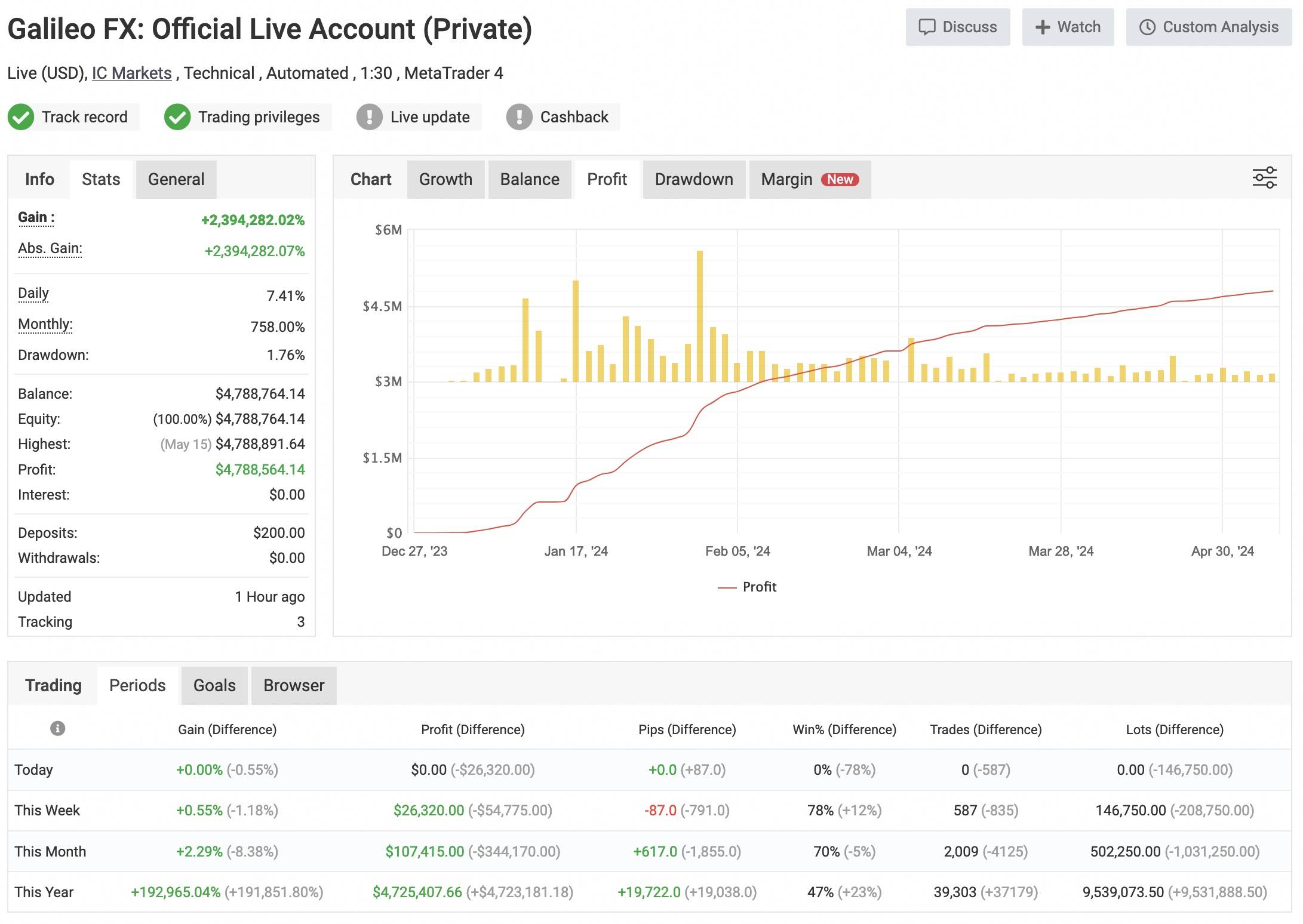Click the Live update warning icon
The image size is (1303, 924).
(369, 117)
